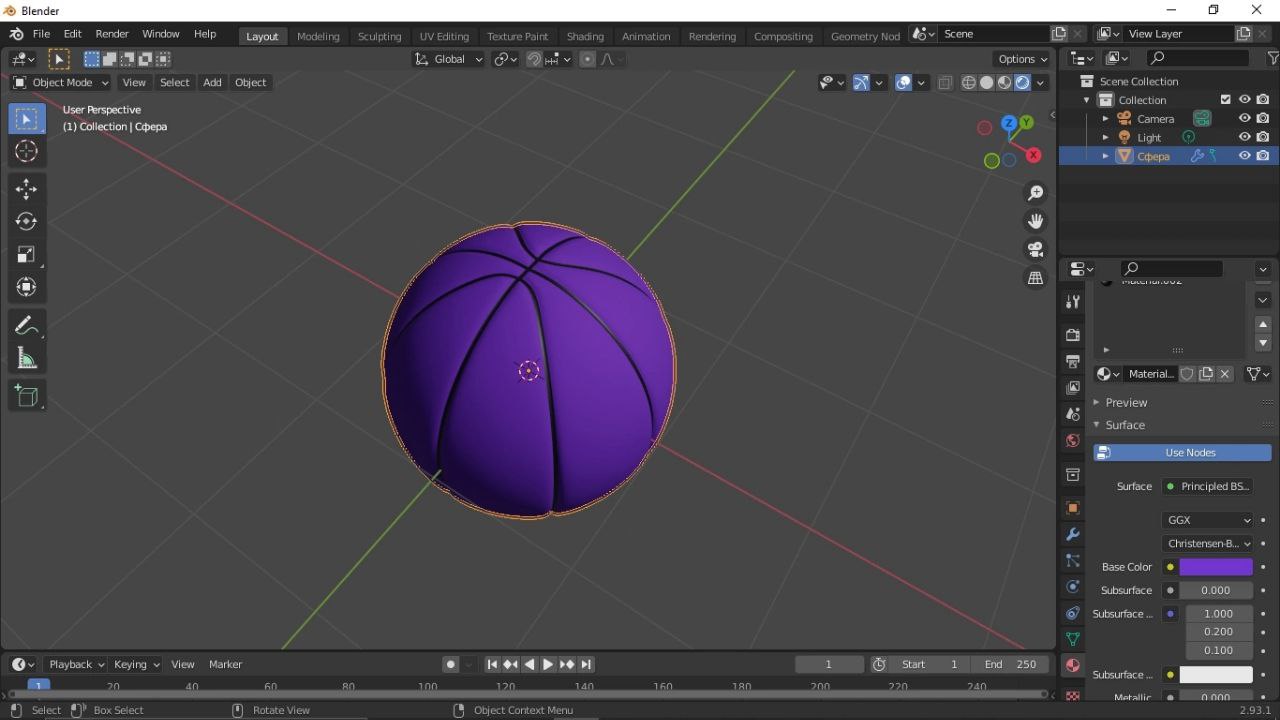Open the Object Data properties tab
This screenshot has width=1280, height=720.
pos(1073,639)
